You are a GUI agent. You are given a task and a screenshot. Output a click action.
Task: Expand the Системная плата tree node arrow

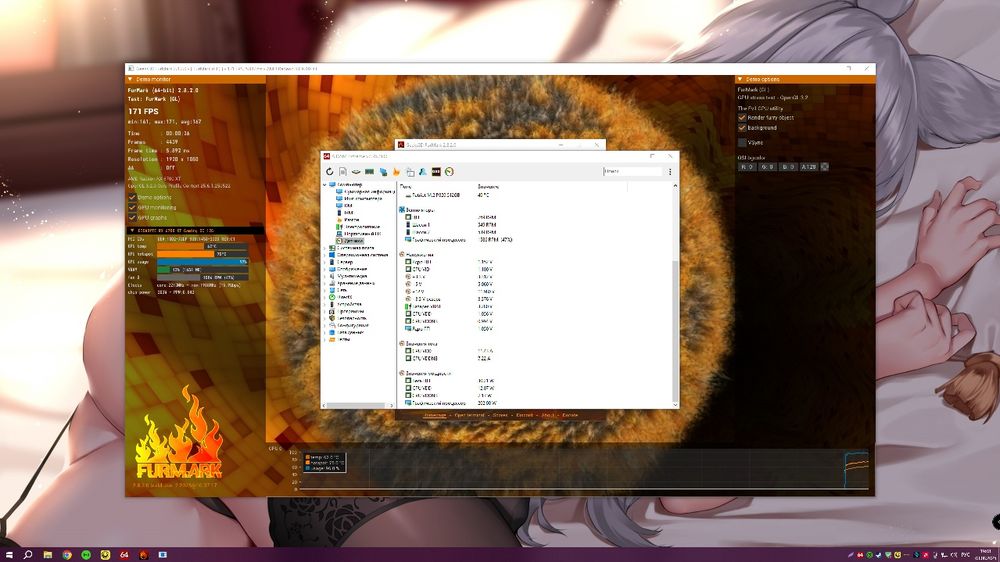coord(325,248)
